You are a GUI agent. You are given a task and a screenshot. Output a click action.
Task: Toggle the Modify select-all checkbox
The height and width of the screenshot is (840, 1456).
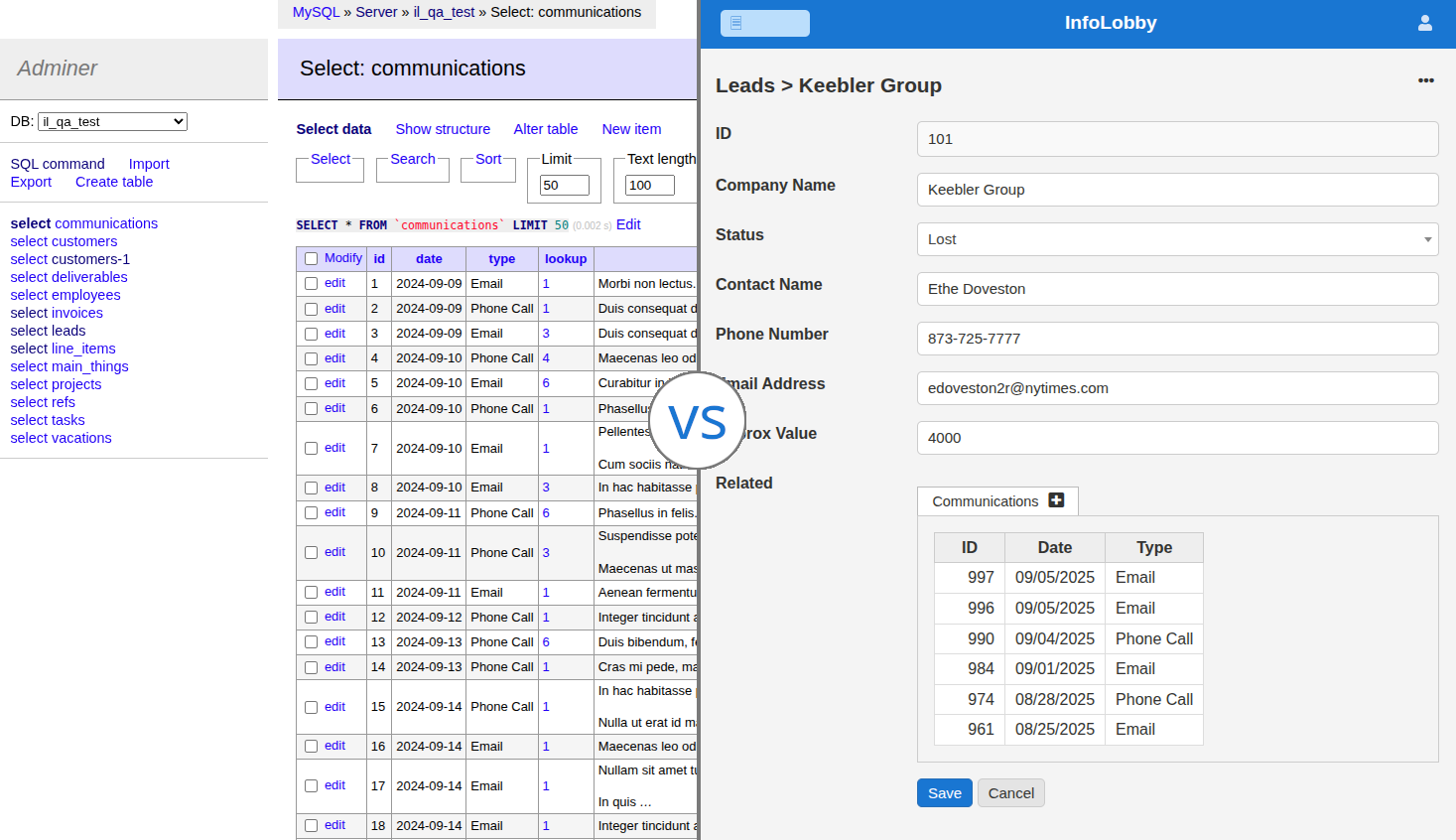pos(311,257)
